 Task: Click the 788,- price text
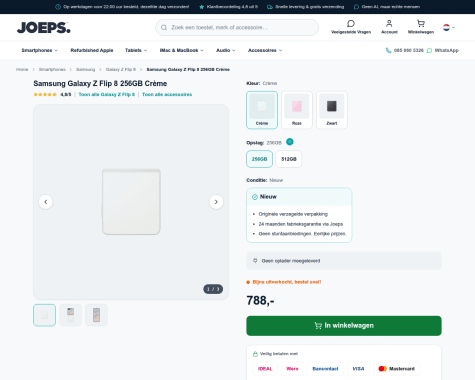point(260,301)
